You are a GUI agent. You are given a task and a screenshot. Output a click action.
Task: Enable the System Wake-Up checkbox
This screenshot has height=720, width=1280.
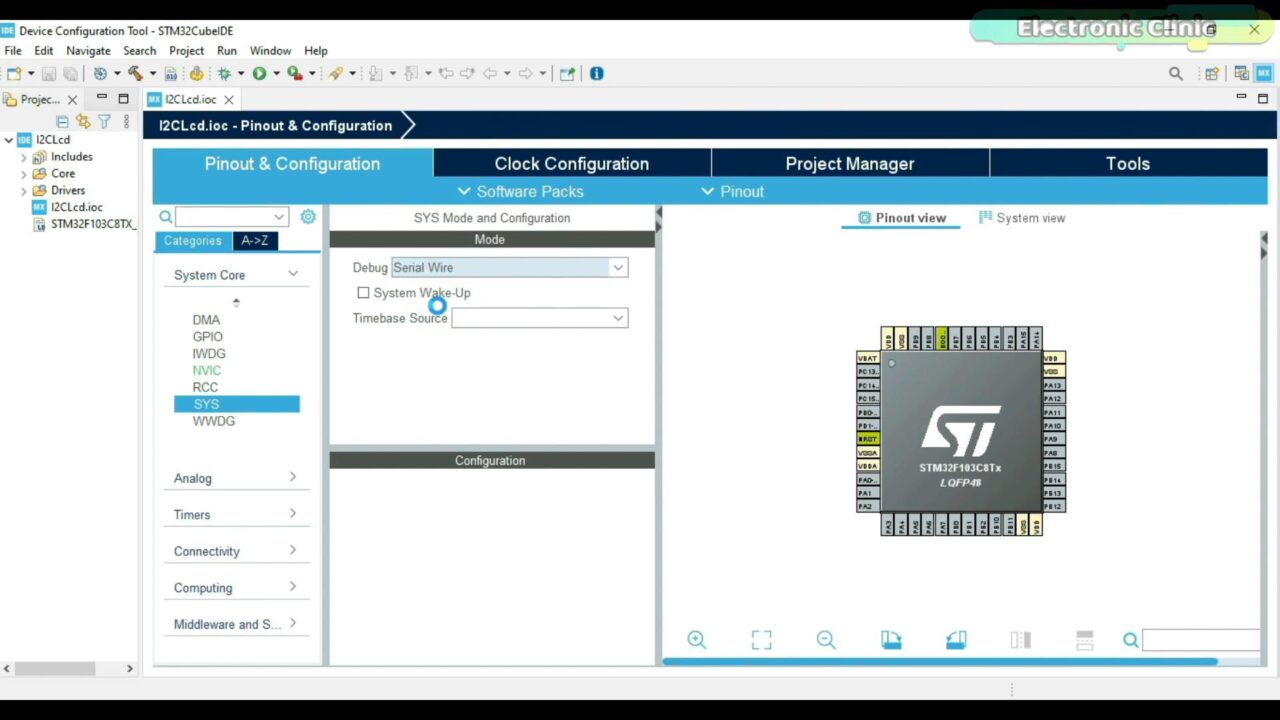click(363, 293)
